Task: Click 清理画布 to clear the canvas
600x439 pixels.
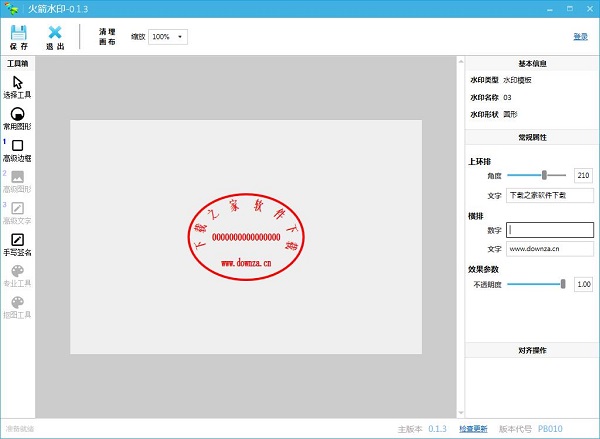Action: pyautogui.click(x=107, y=37)
